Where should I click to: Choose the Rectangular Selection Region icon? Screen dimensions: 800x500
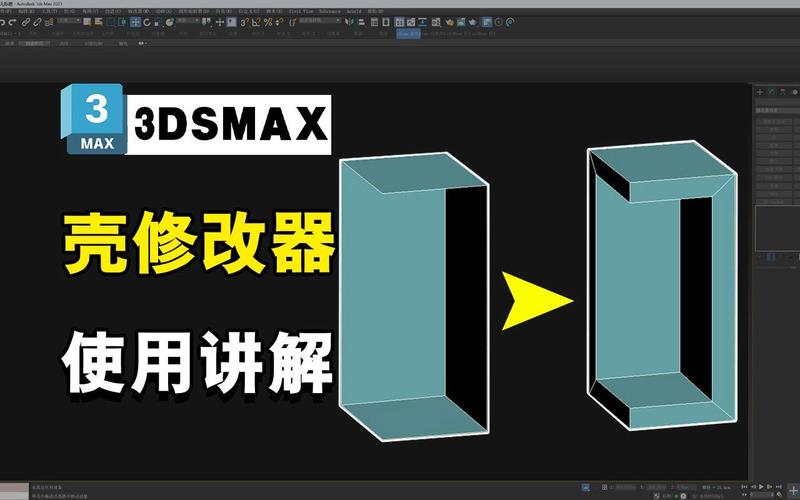(x=111, y=22)
